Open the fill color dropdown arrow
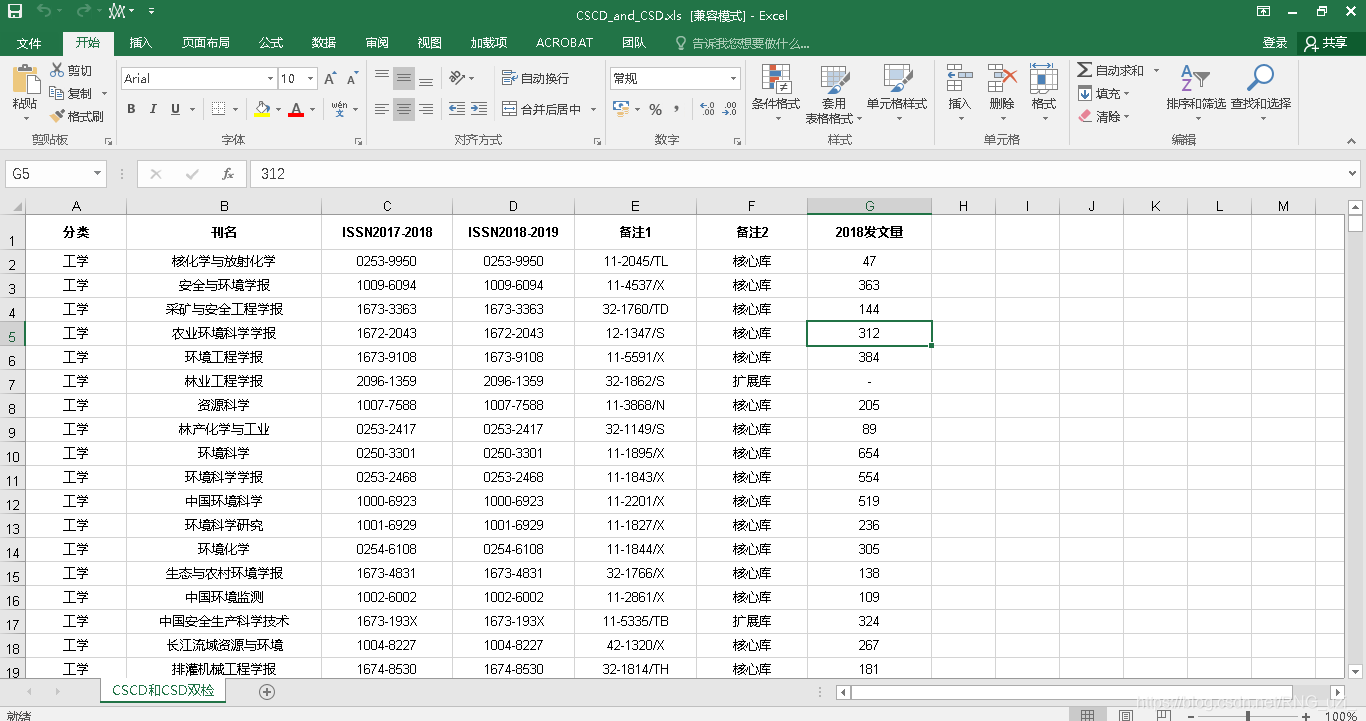 coord(279,109)
